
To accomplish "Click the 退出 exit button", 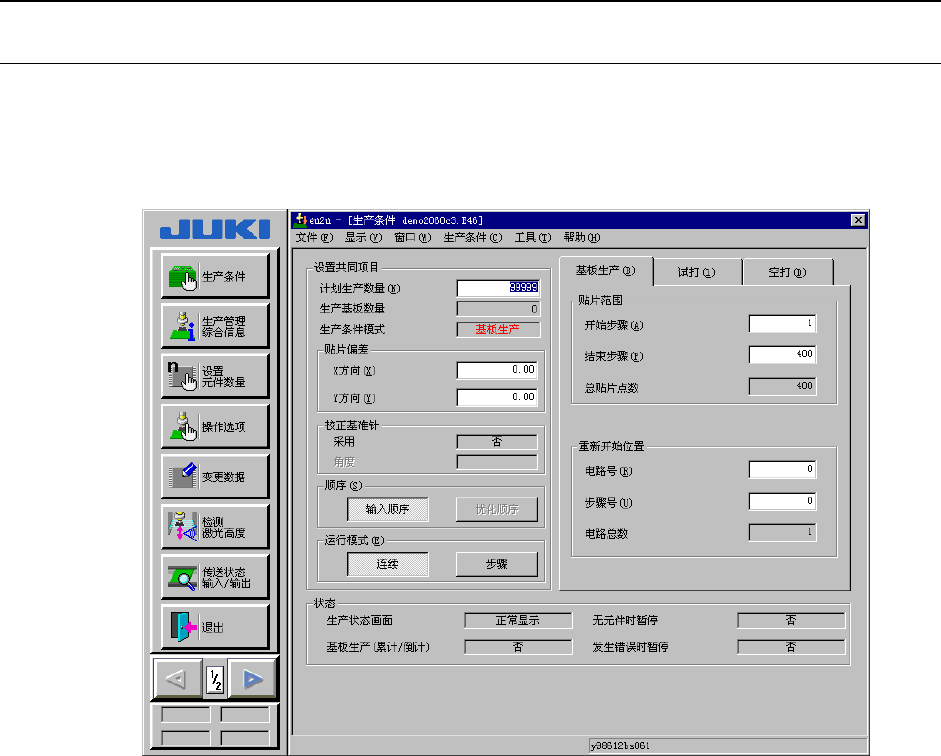I will pyautogui.click(x=215, y=627).
